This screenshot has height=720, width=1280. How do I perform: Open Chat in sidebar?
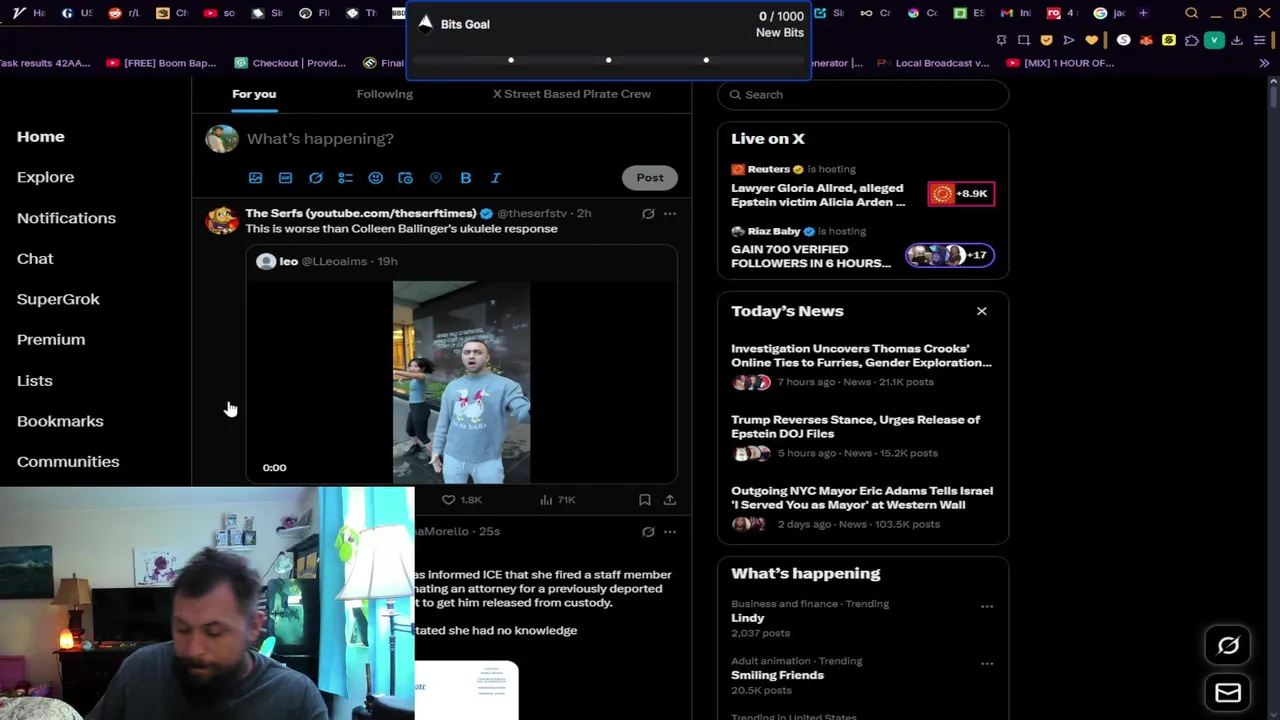[x=35, y=259]
